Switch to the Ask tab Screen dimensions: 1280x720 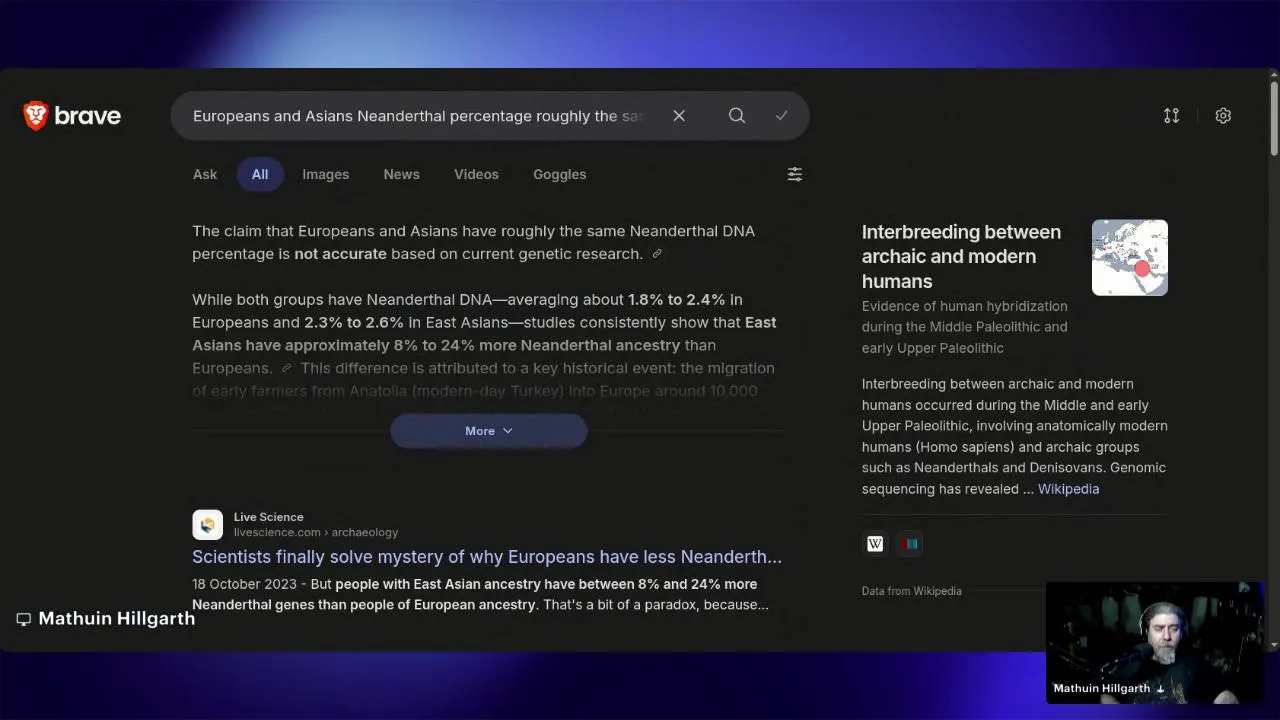pos(205,174)
